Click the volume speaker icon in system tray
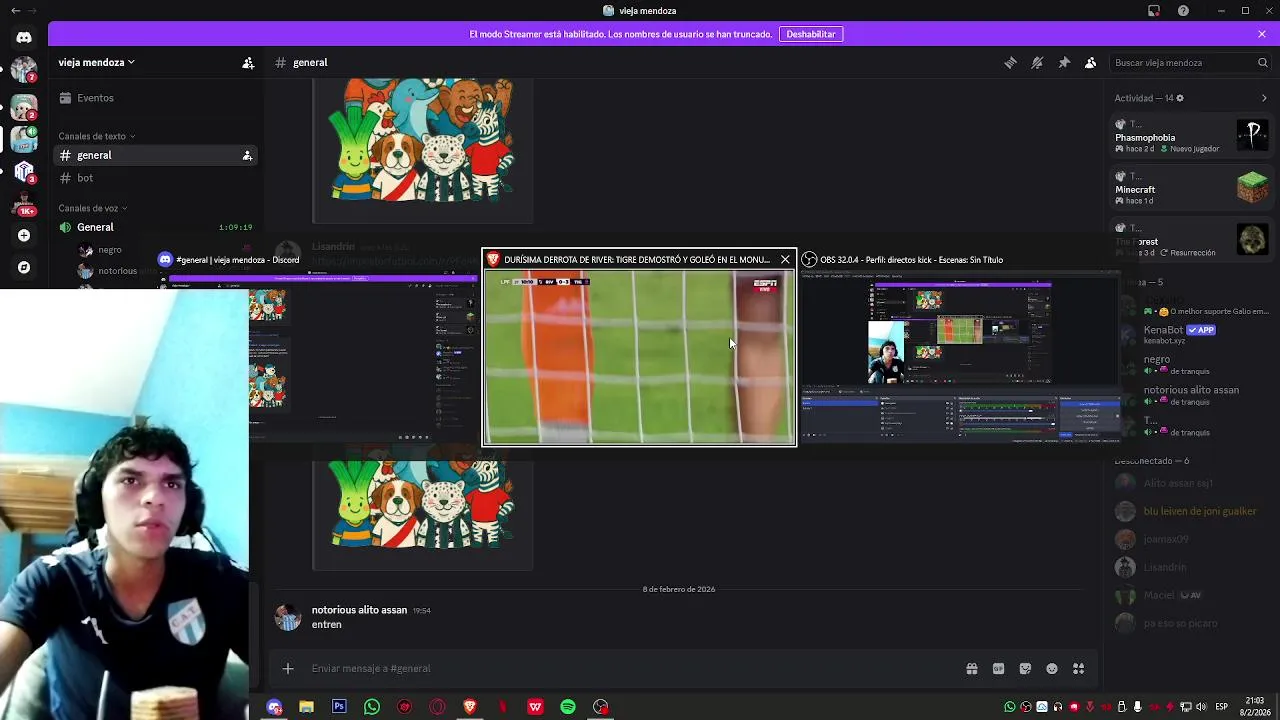Screen dimensions: 1280x720 pos(1200,707)
